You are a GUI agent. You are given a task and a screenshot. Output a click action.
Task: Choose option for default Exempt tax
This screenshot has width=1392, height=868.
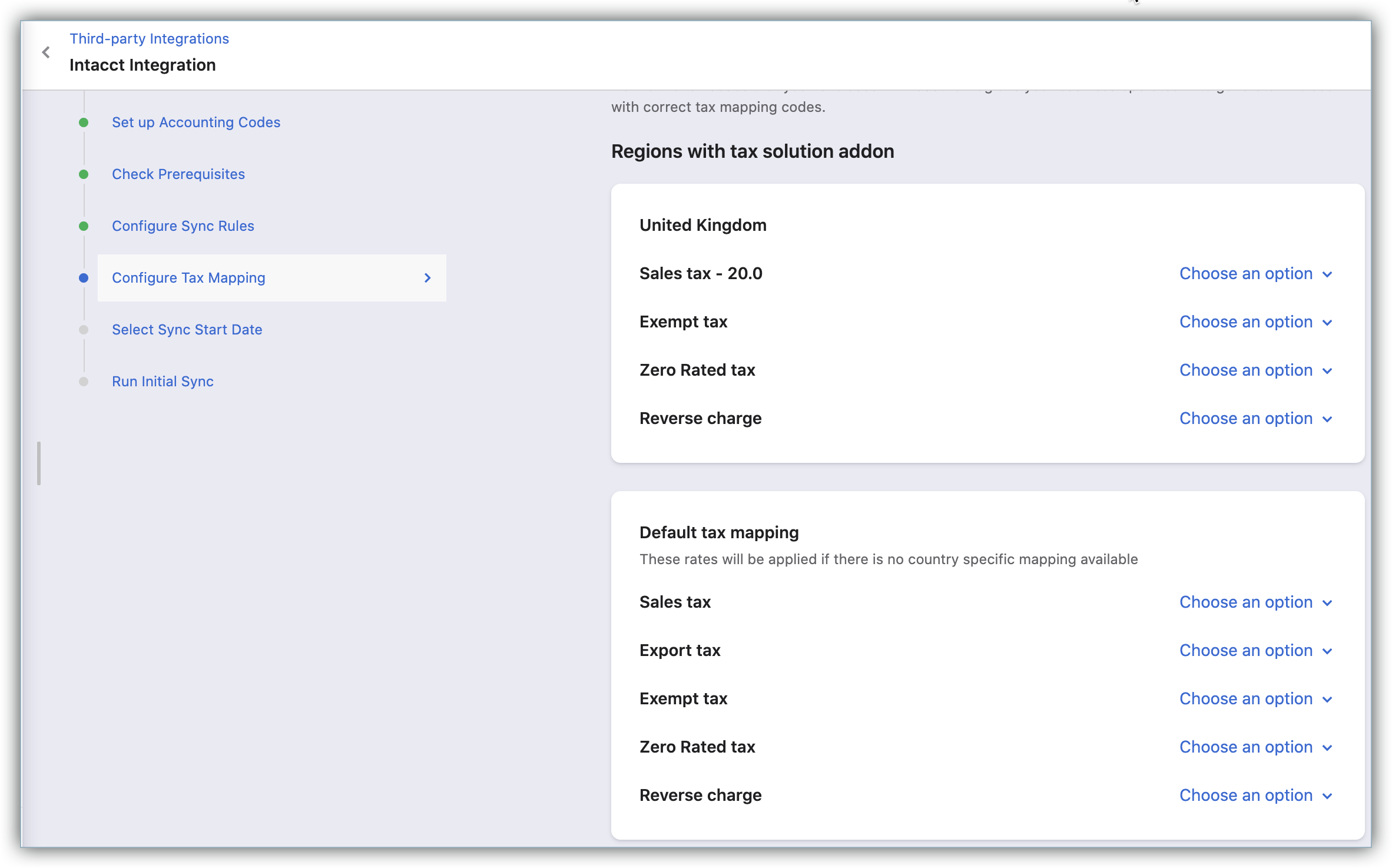point(1256,698)
